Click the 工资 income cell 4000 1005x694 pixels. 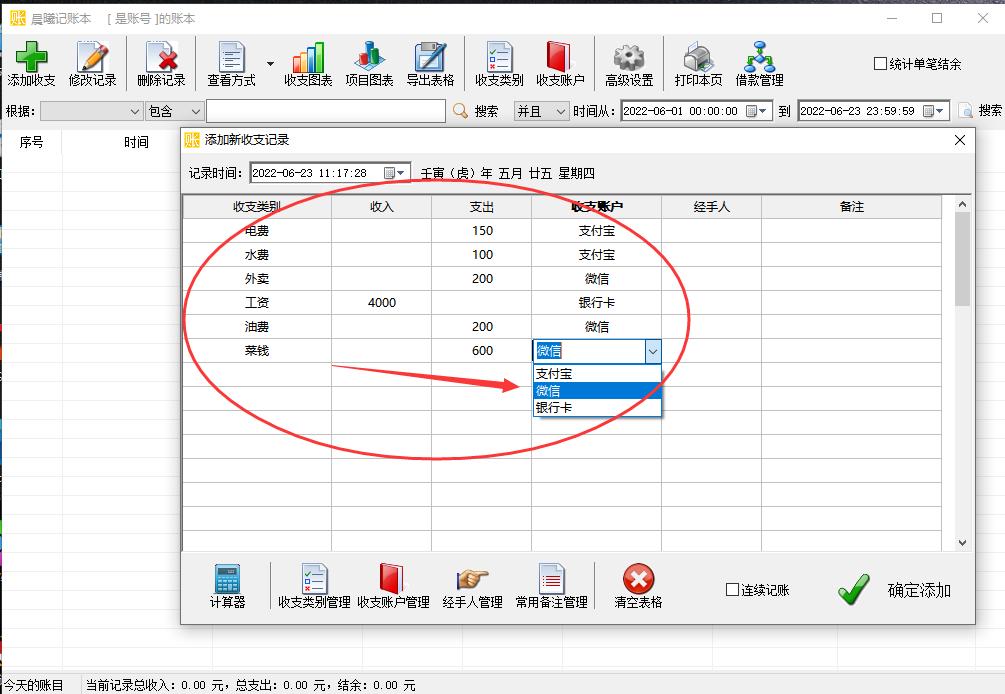coord(381,302)
